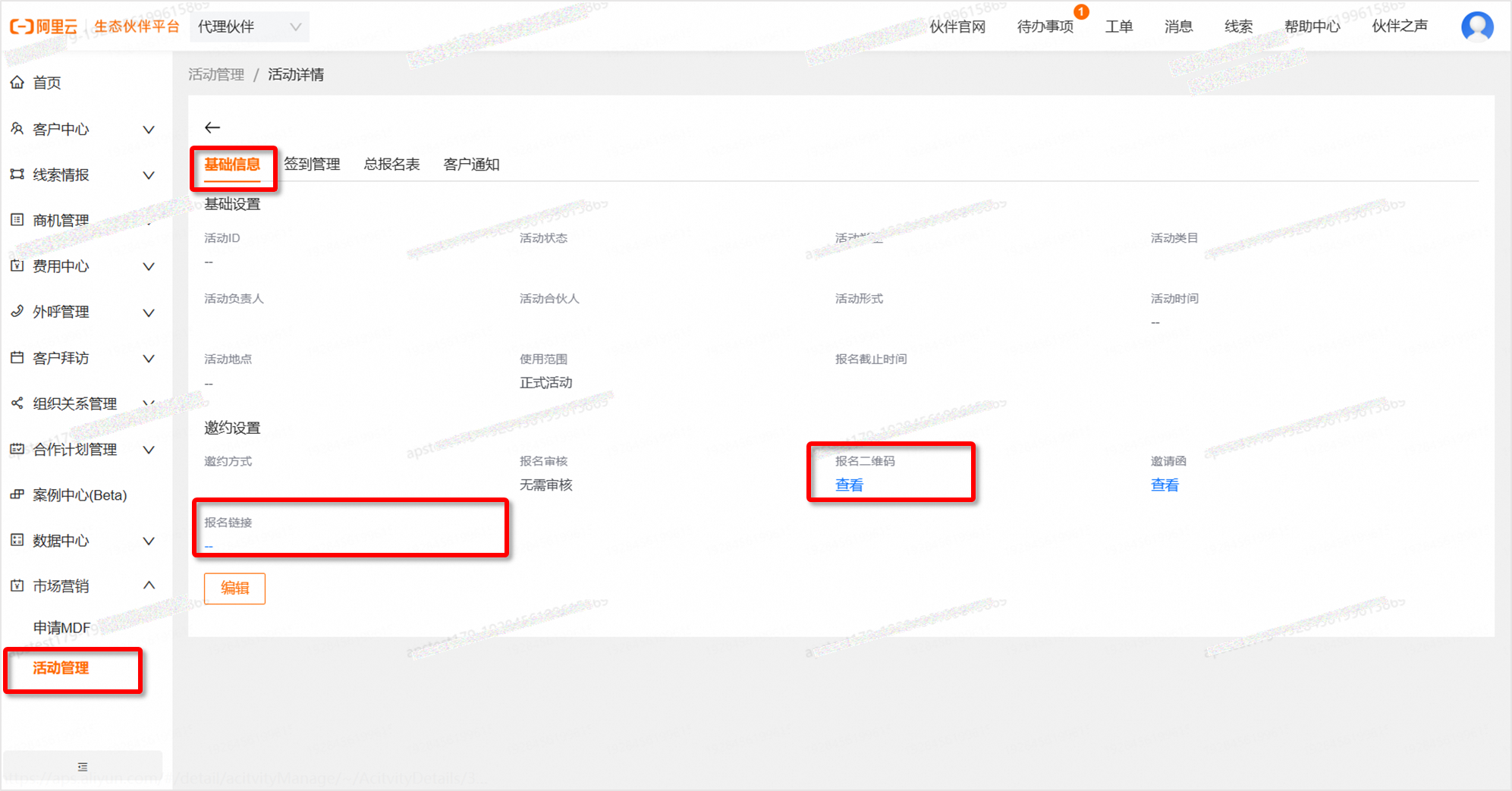1512x791 pixels.
Task: Click the 客户中心 sidebar icon
Action: tap(17, 129)
